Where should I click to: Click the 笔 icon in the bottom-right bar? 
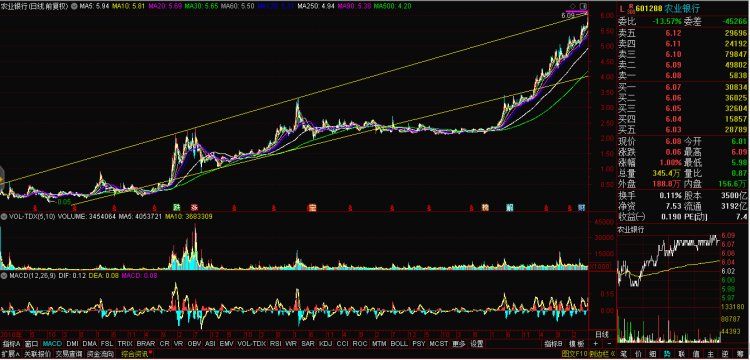pyautogui.click(x=623, y=354)
